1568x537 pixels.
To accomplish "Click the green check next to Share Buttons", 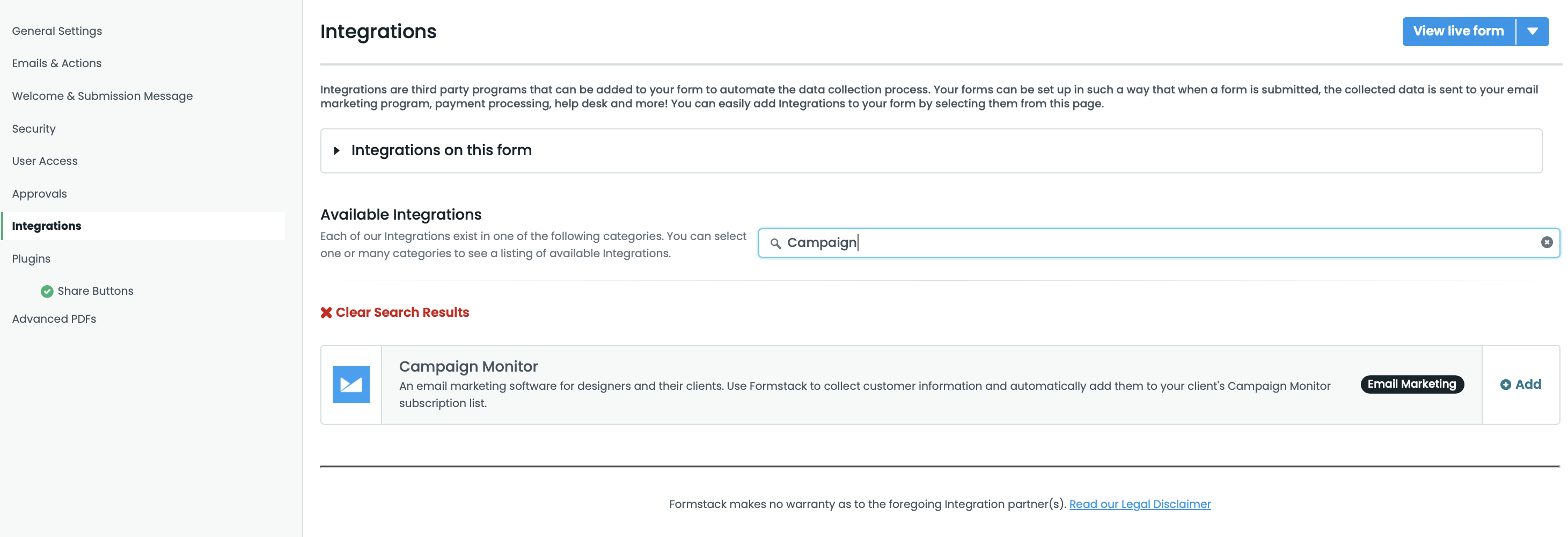I will [47, 292].
